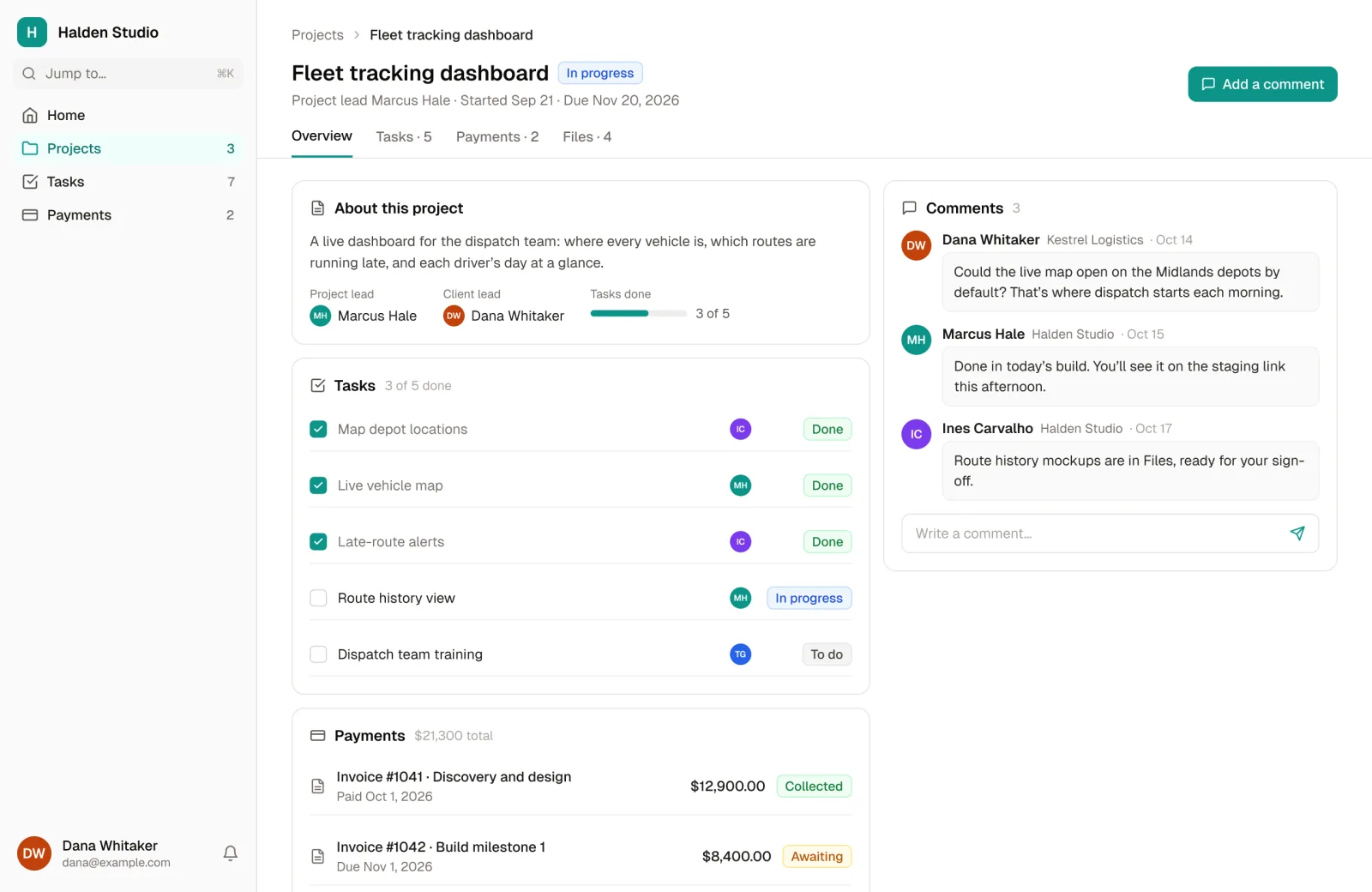Click the Route history view task name
This screenshot has height=892, width=1372.
[396, 599]
